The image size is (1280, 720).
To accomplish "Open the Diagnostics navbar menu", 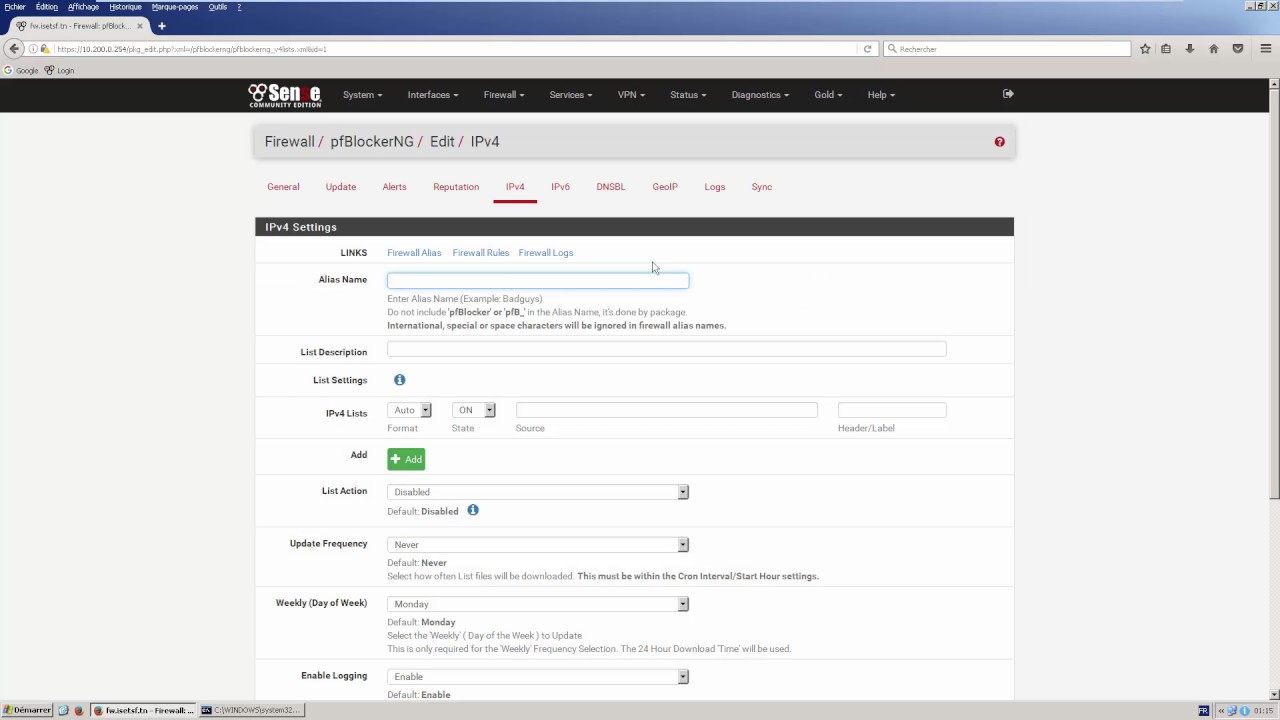I will click(x=760, y=95).
